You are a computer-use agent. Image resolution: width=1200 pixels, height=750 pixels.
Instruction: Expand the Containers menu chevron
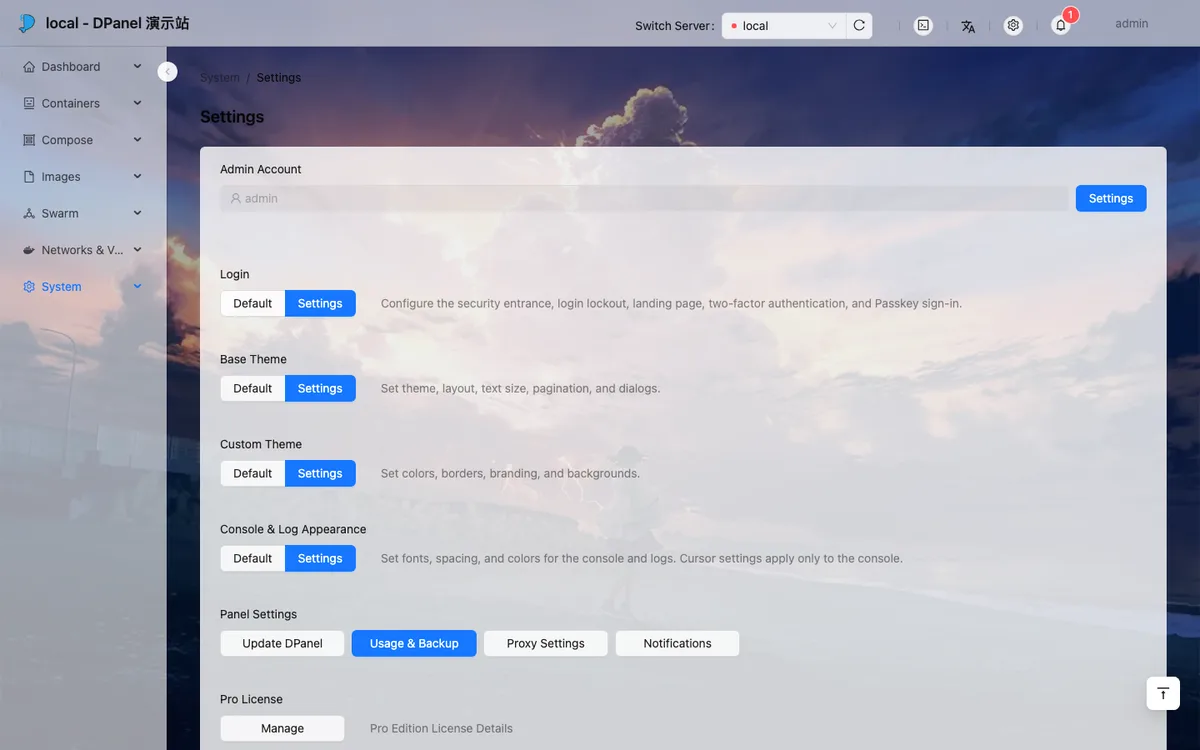click(x=137, y=103)
